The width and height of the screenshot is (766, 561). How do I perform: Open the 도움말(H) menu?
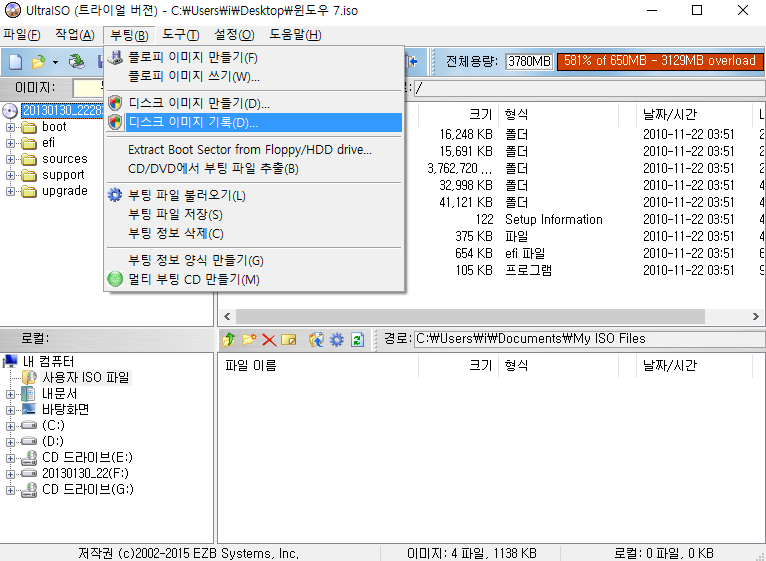point(295,35)
